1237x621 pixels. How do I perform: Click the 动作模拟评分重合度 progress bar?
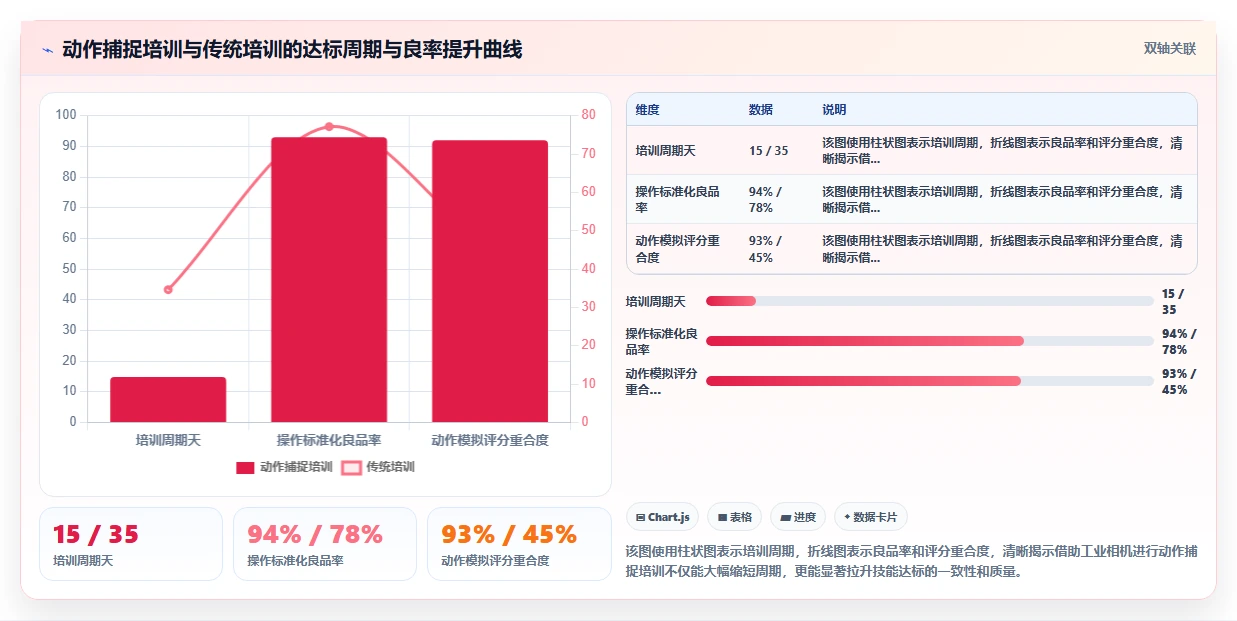click(929, 381)
